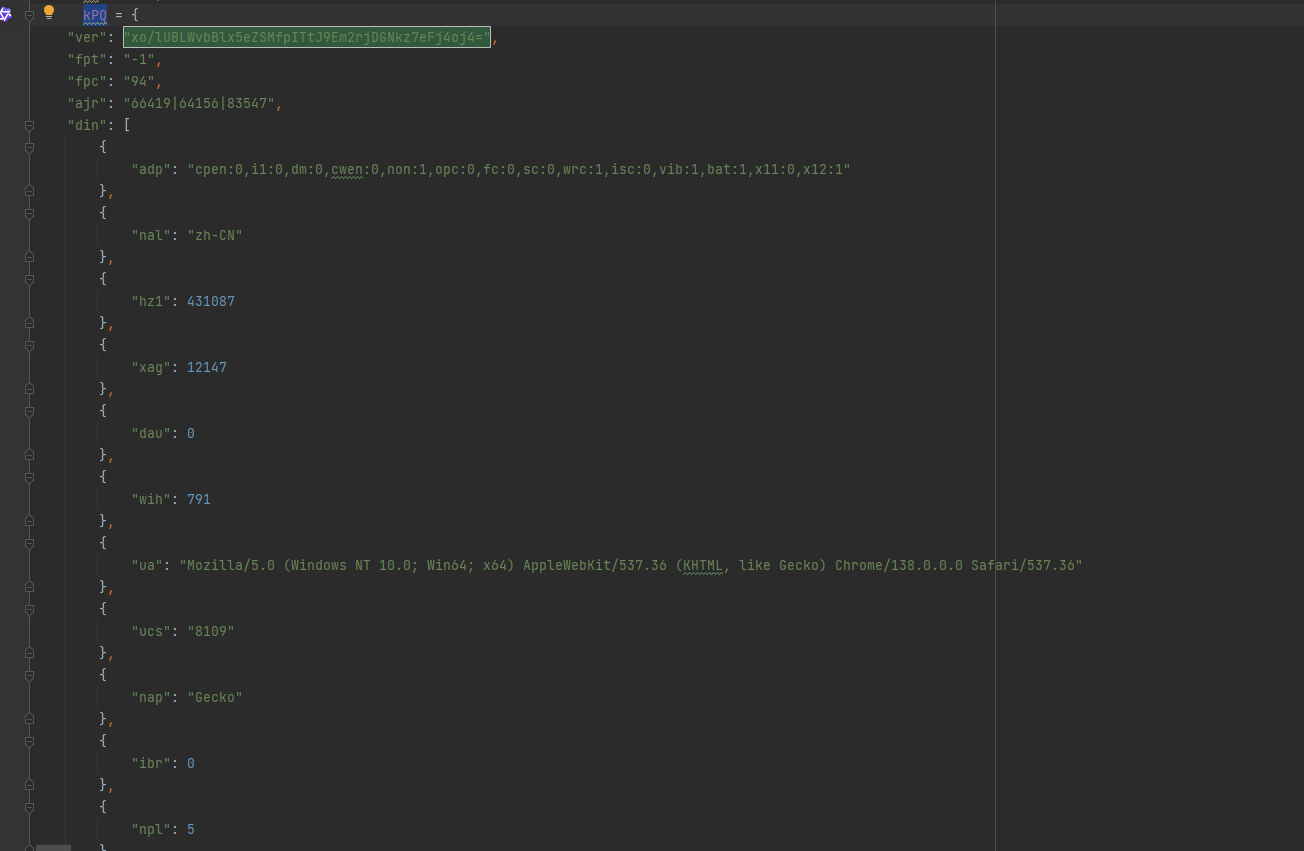This screenshot has height=851, width=1304.
Task: Click the "ibr" key
Action: [x=151, y=763]
